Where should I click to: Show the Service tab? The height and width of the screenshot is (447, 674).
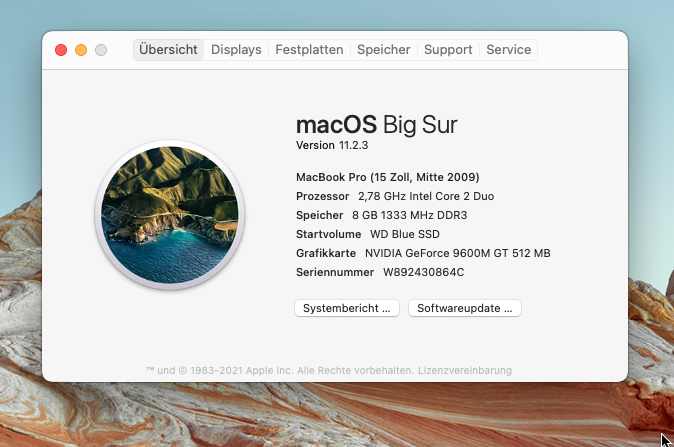(509, 50)
